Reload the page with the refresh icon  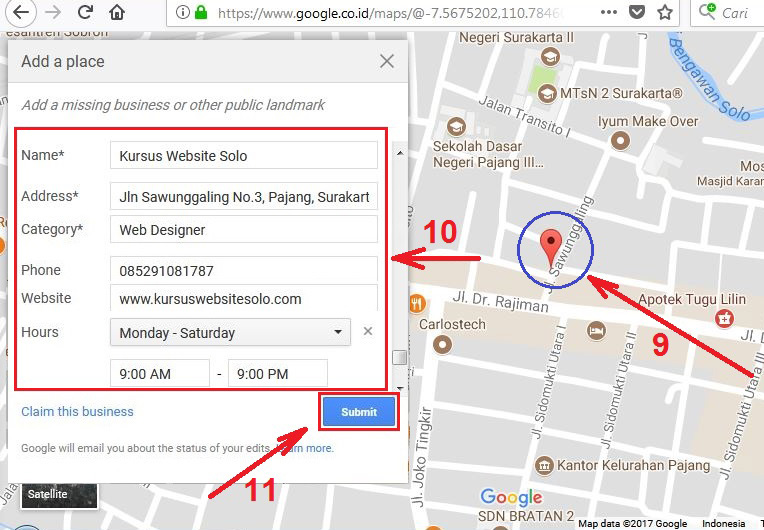coord(85,12)
